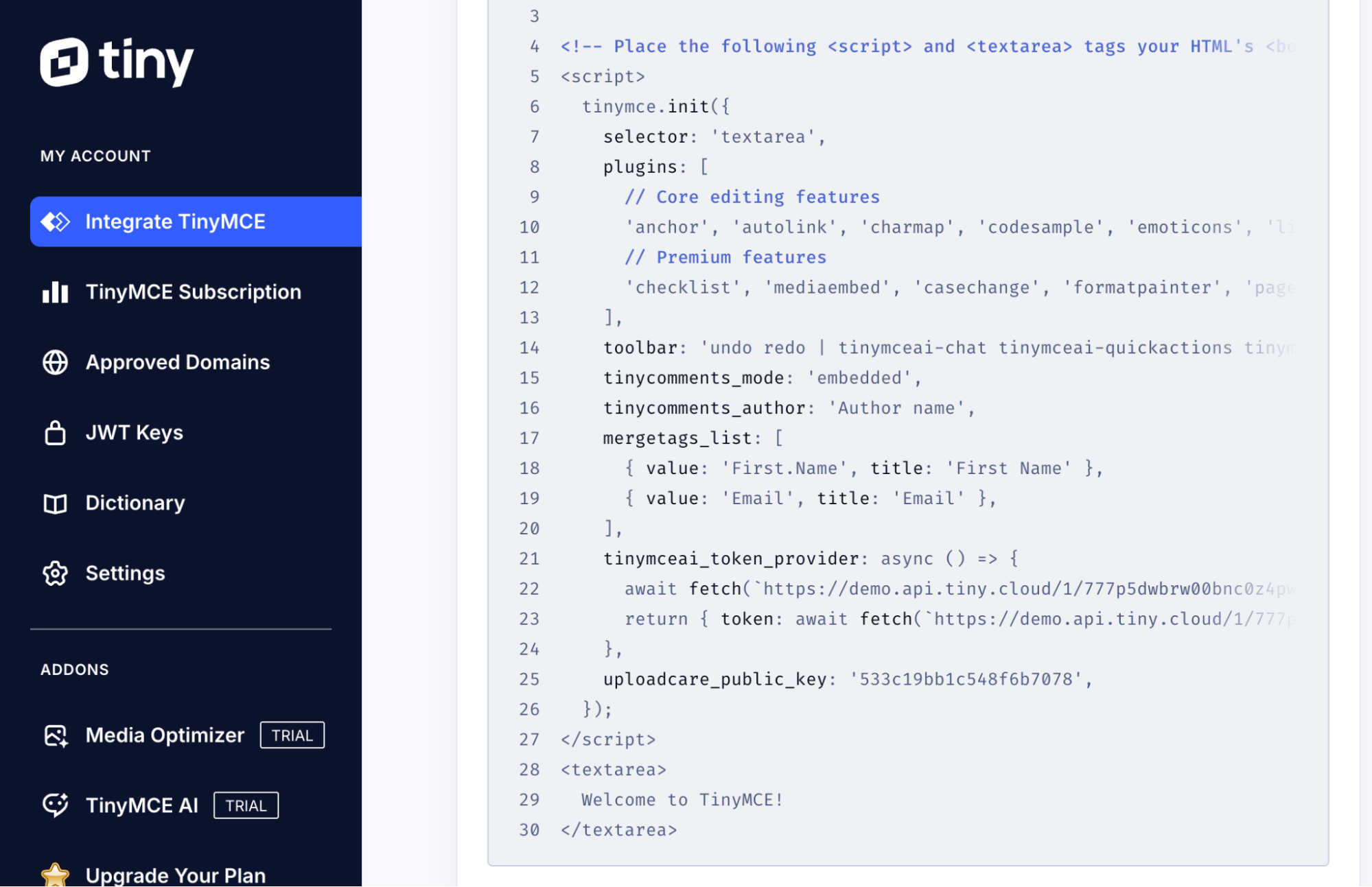
Task: Click the Tiny logo in the sidebar
Action: pyautogui.click(x=117, y=62)
